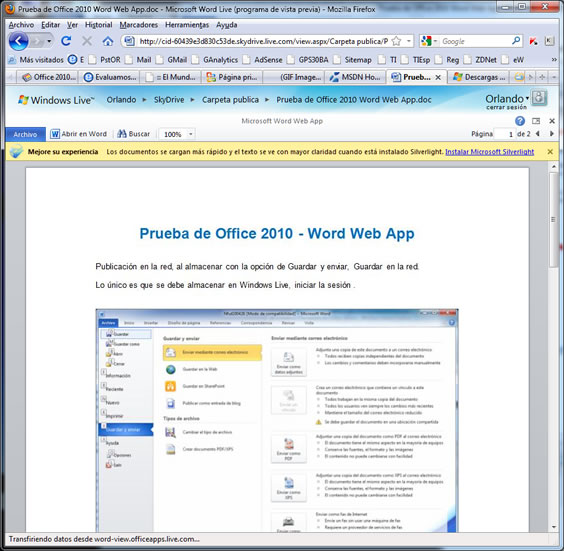
Task: Open the ZDNet bookmark
Action: (481, 60)
